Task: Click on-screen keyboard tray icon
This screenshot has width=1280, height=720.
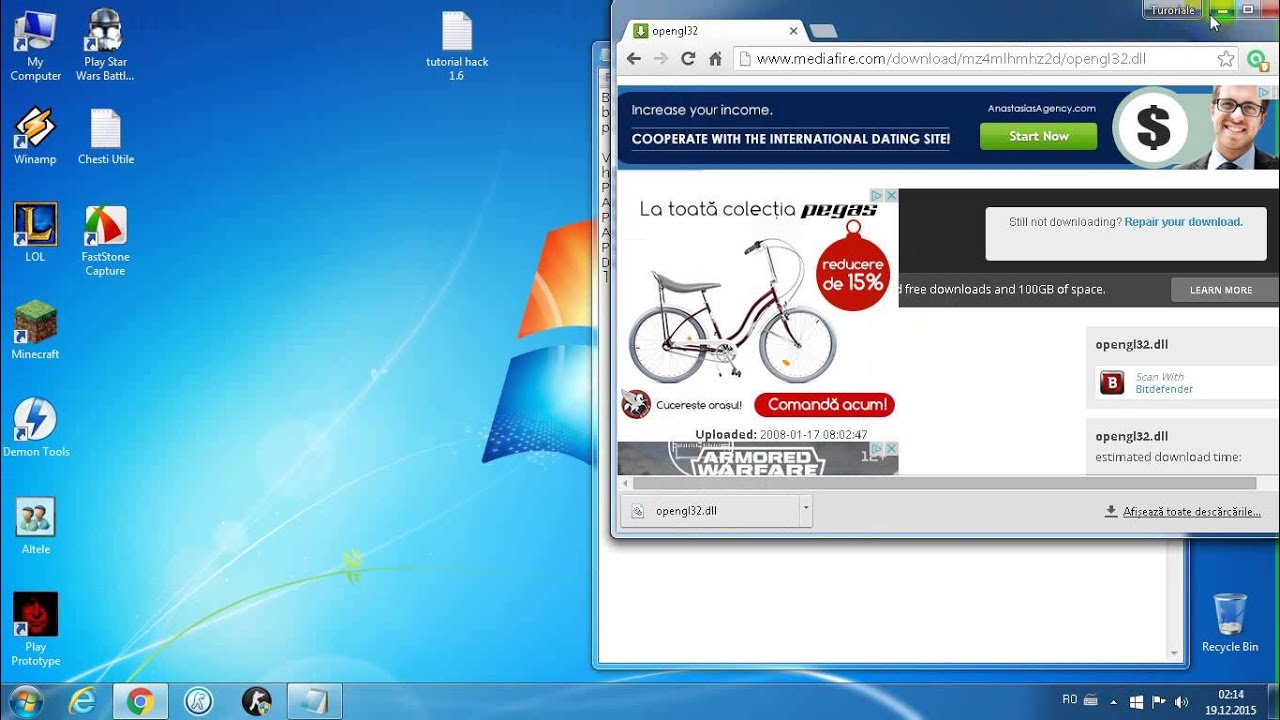Action: 1090,701
